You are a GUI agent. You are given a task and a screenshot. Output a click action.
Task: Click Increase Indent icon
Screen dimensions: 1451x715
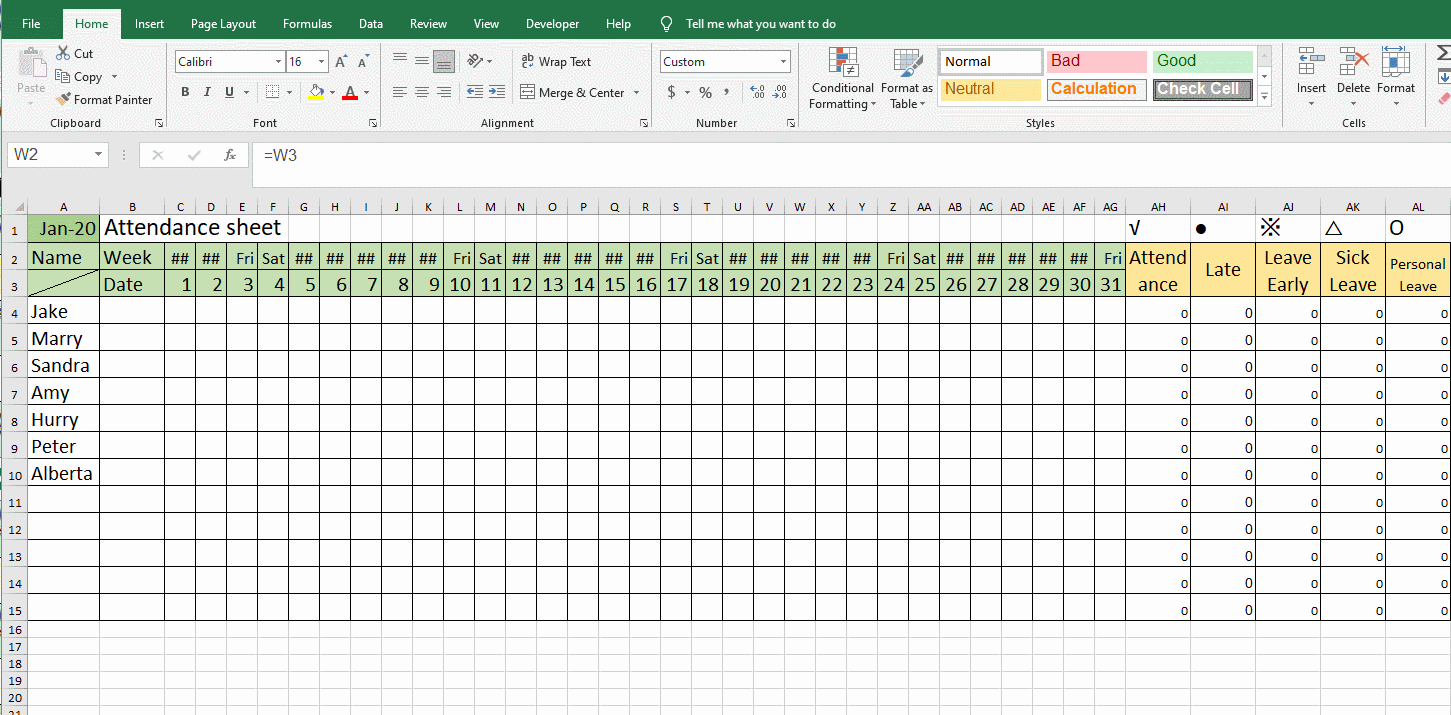[497, 92]
